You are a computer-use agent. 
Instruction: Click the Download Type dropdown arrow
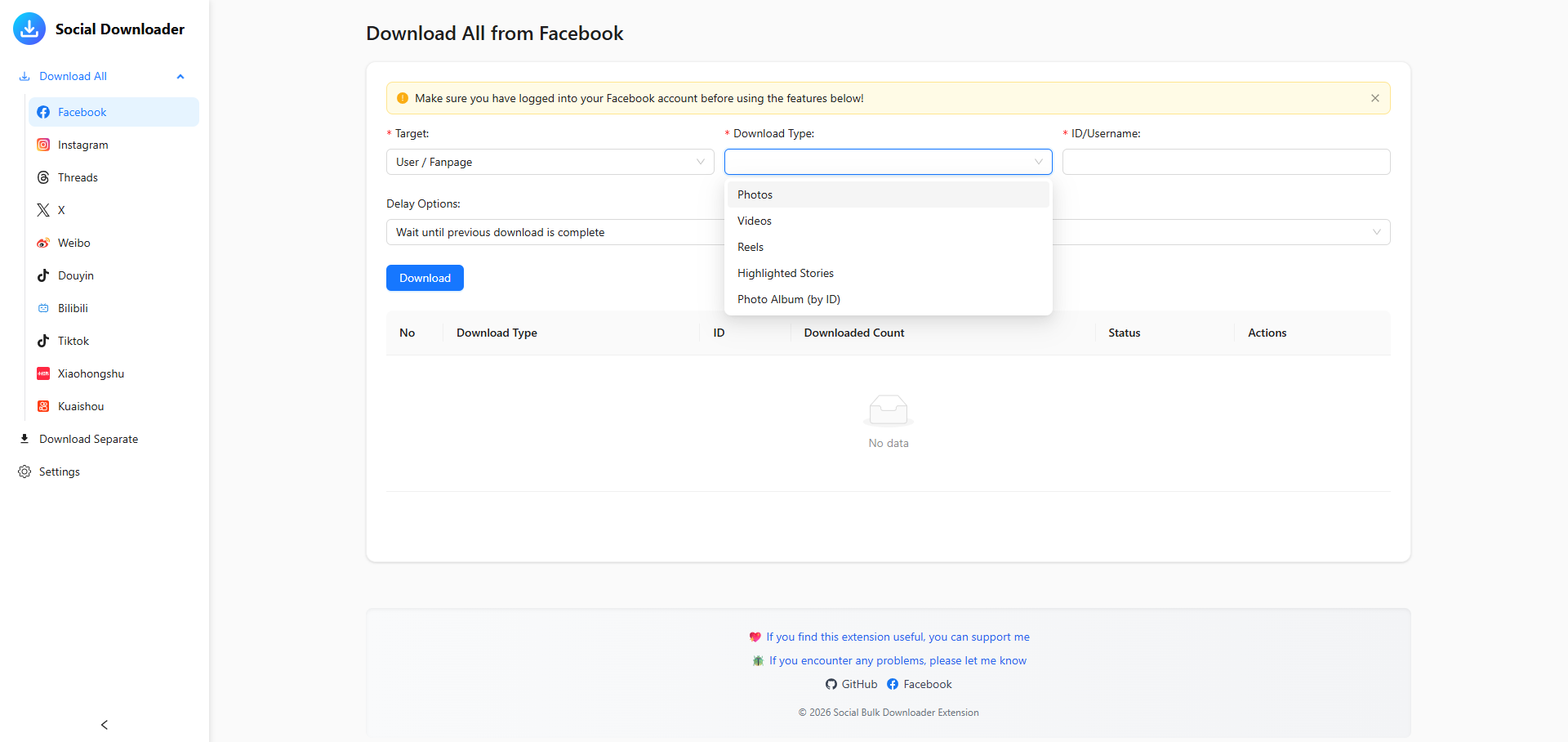click(x=1039, y=162)
